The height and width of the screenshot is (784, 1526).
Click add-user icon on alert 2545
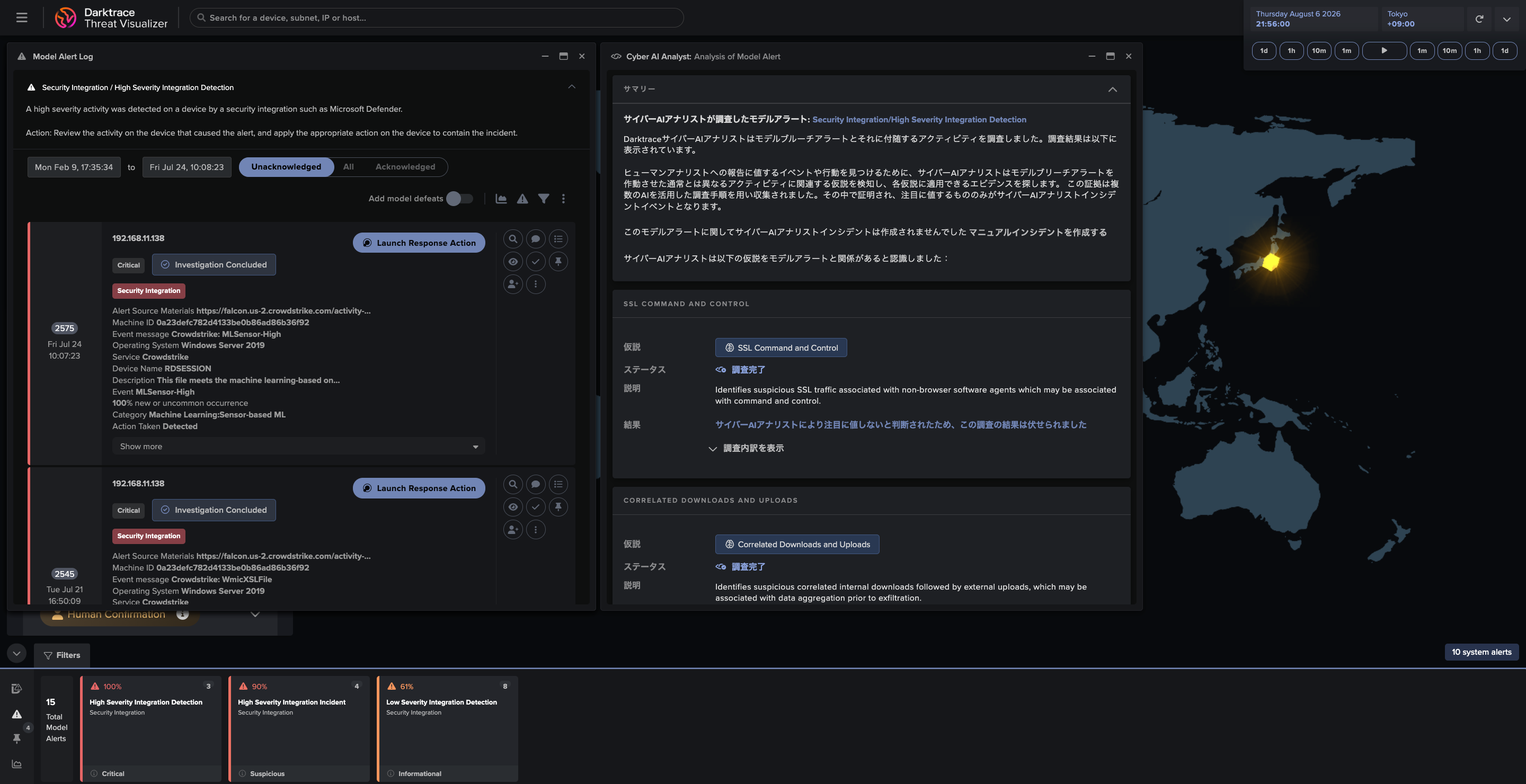click(513, 529)
